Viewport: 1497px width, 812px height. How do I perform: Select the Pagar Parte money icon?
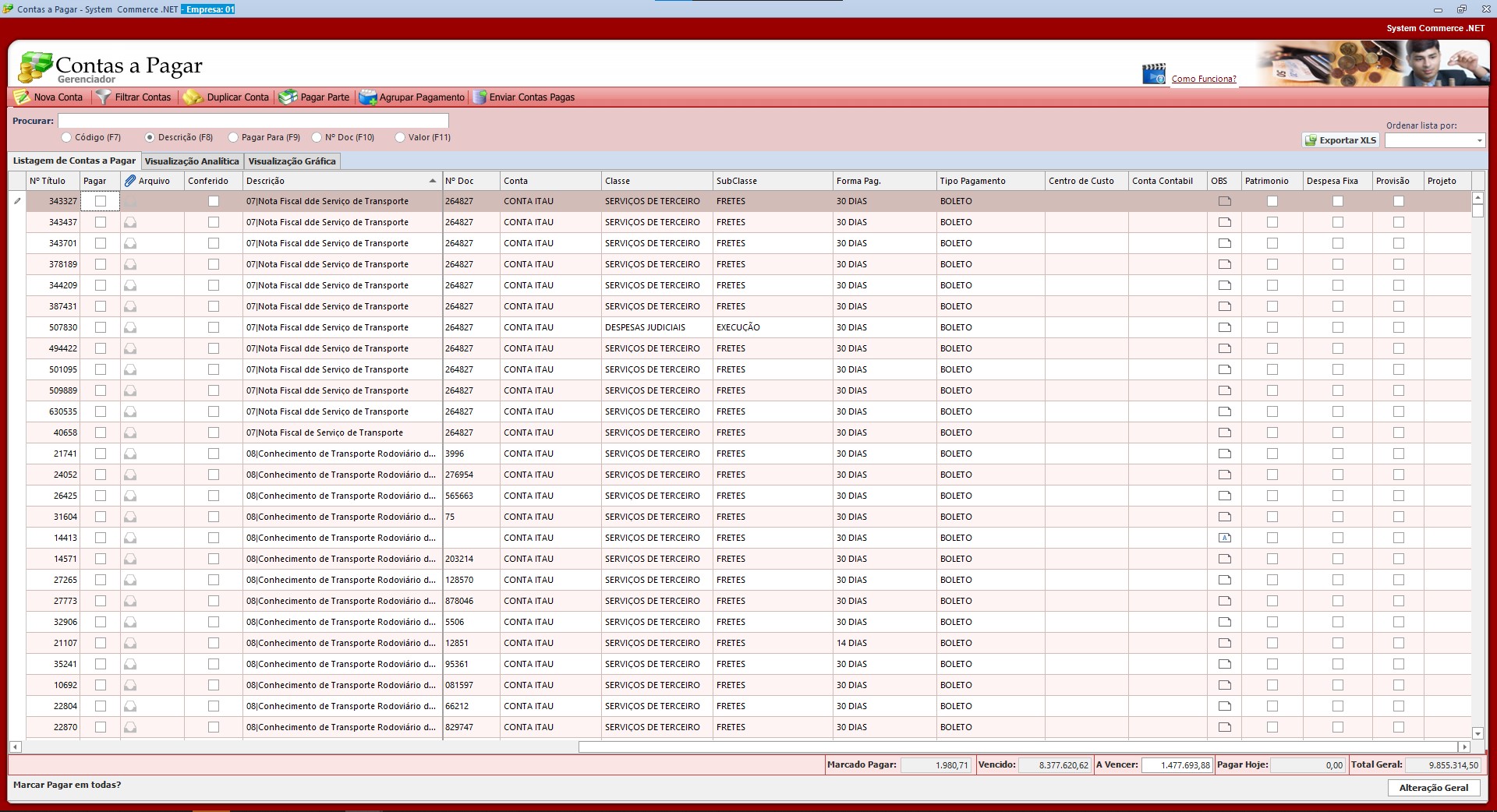click(x=288, y=97)
